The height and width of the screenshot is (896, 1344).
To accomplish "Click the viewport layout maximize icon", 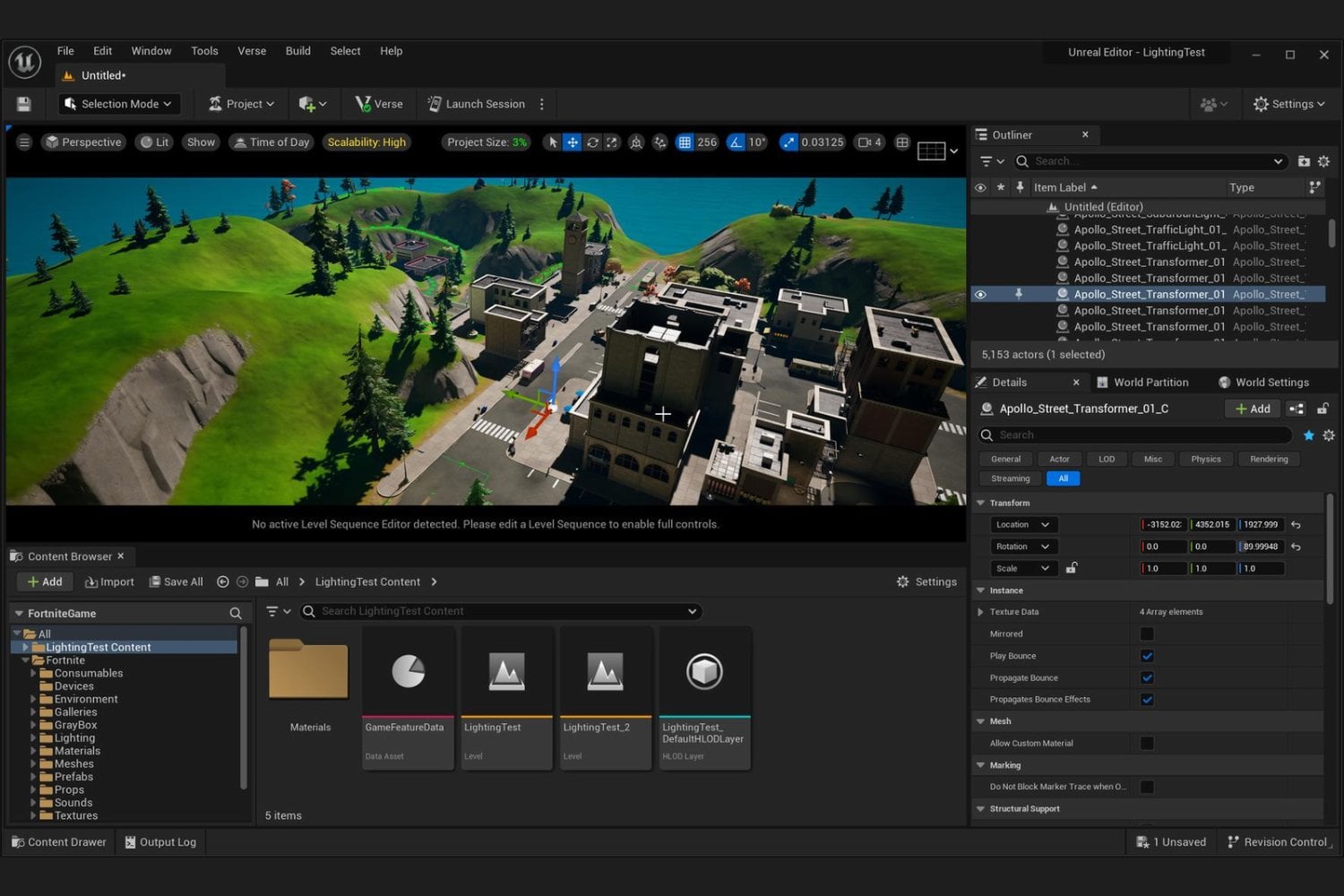I will [902, 142].
